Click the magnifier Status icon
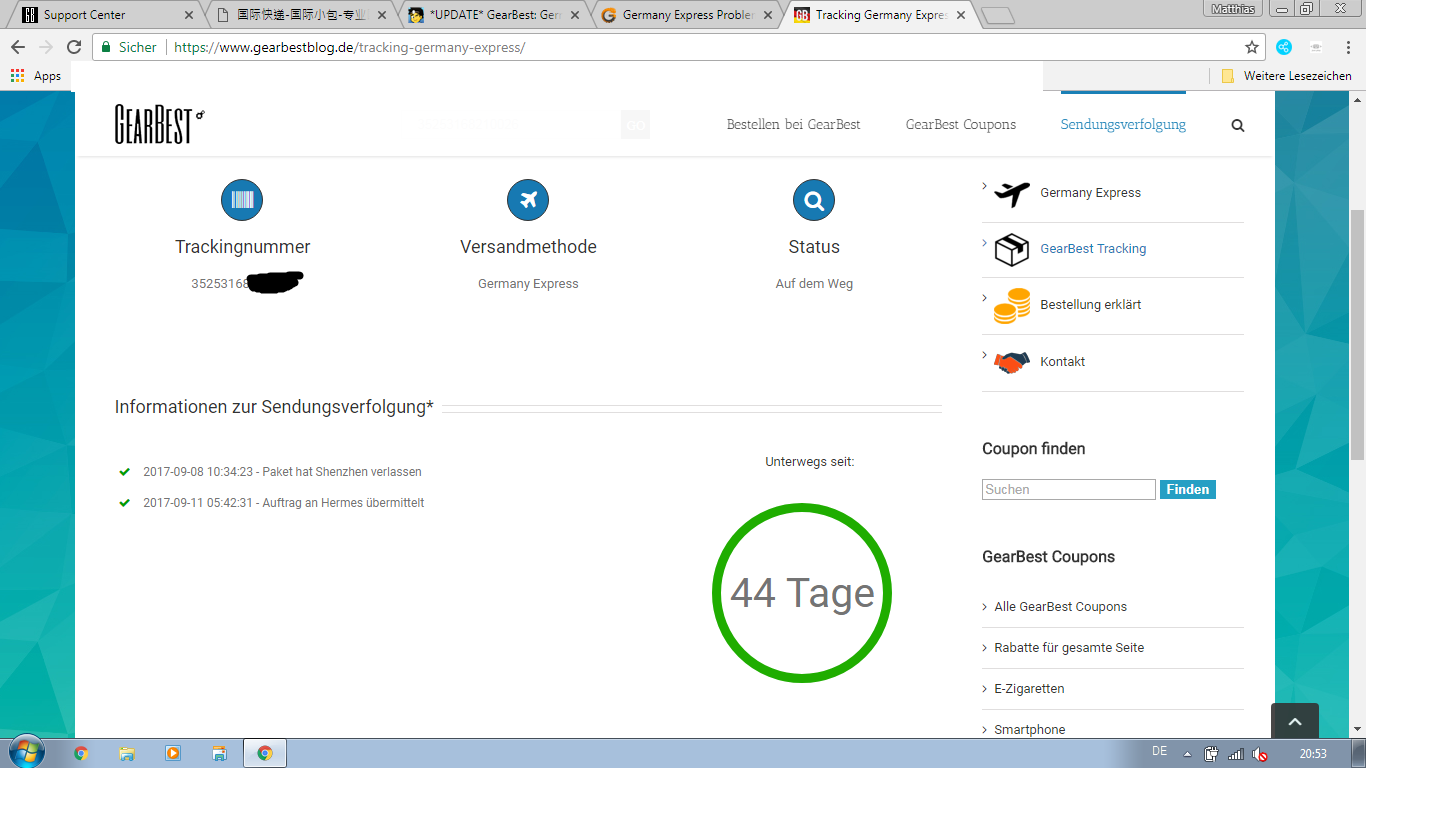The height and width of the screenshot is (832, 1452). pyautogui.click(x=814, y=200)
